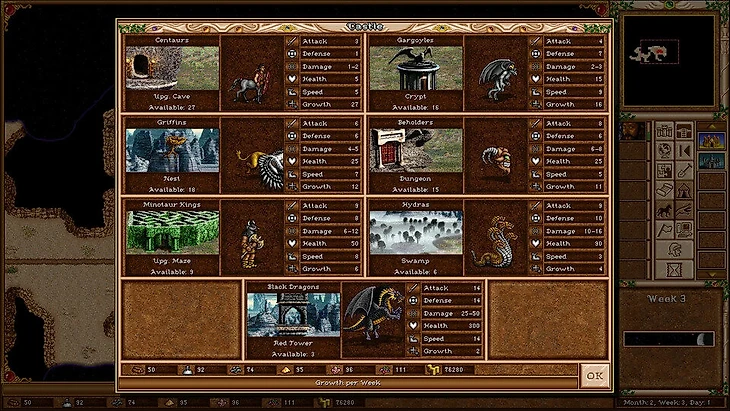Click OK to close Castle window

pos(595,376)
